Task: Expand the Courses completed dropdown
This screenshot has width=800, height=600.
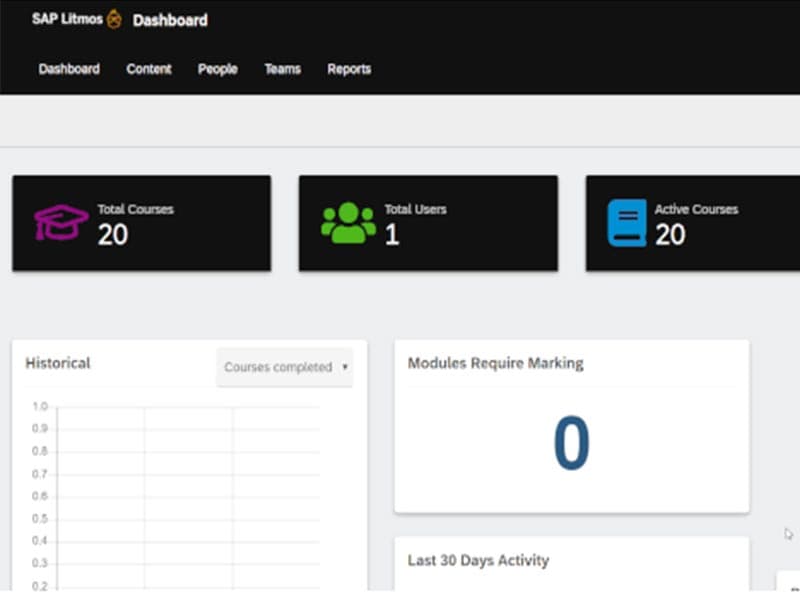Action: (x=285, y=367)
